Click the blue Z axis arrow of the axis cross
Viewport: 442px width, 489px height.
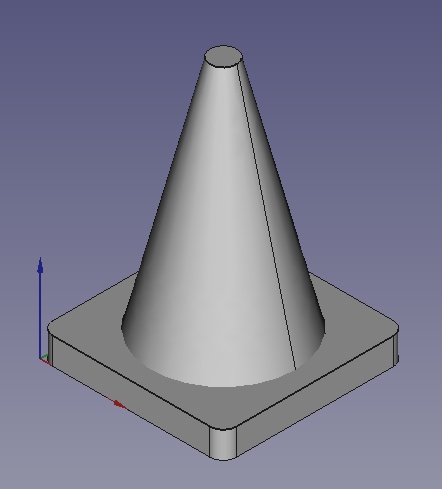[40, 307]
